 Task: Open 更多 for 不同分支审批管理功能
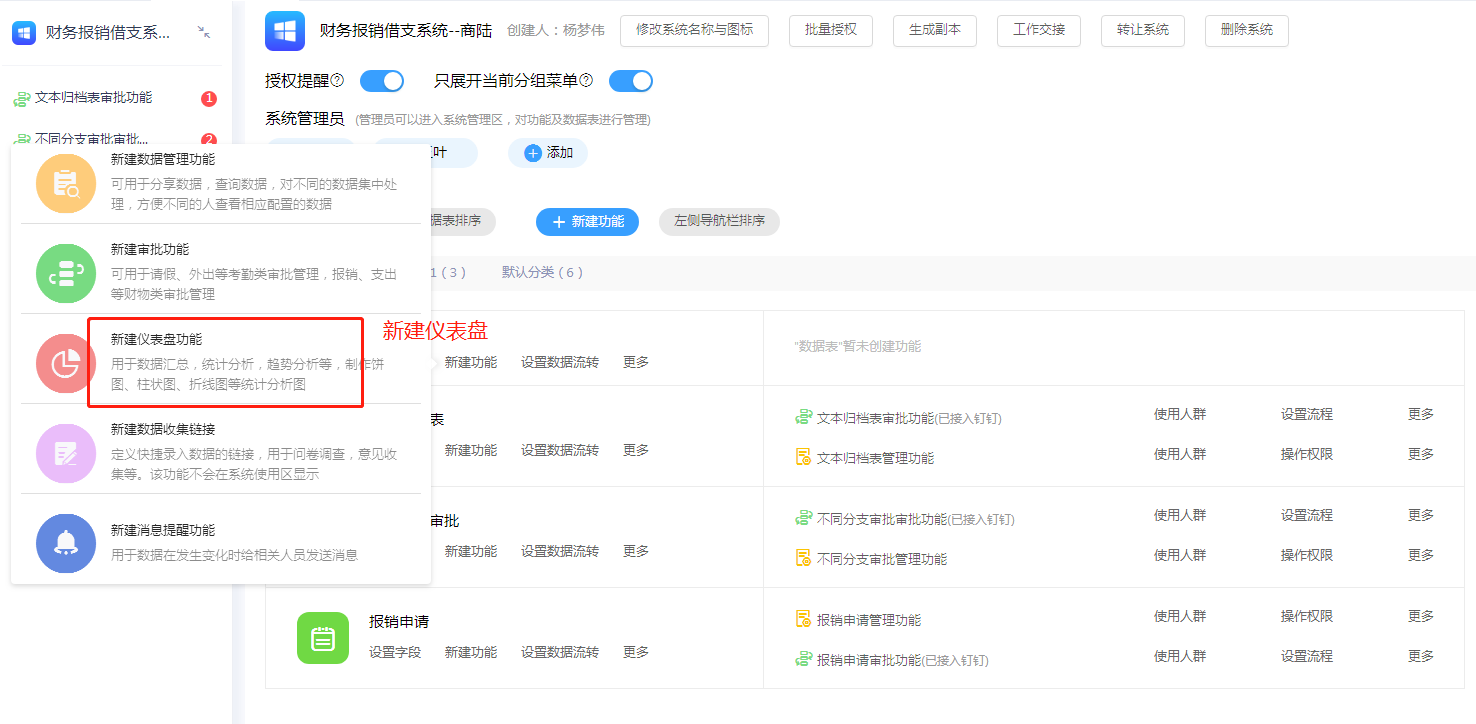click(1421, 555)
